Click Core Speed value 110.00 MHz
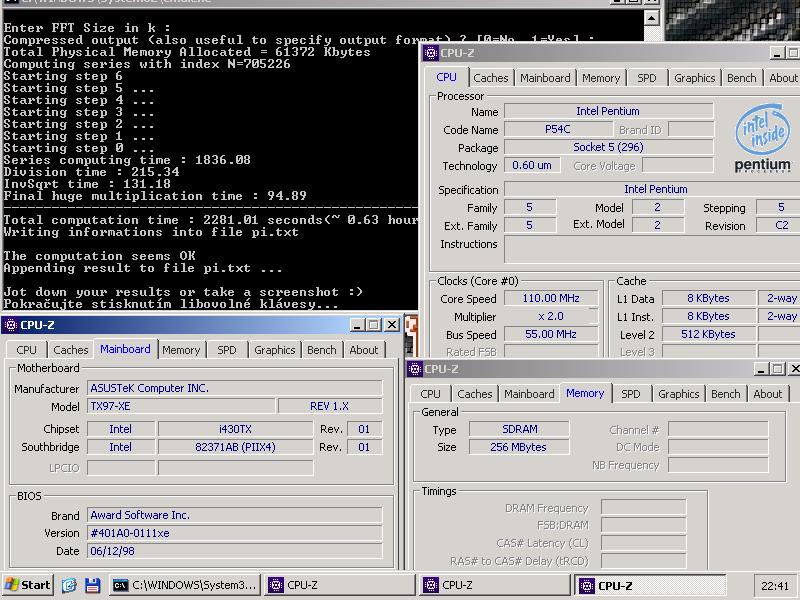Image resolution: width=800 pixels, height=600 pixels. pos(551,298)
